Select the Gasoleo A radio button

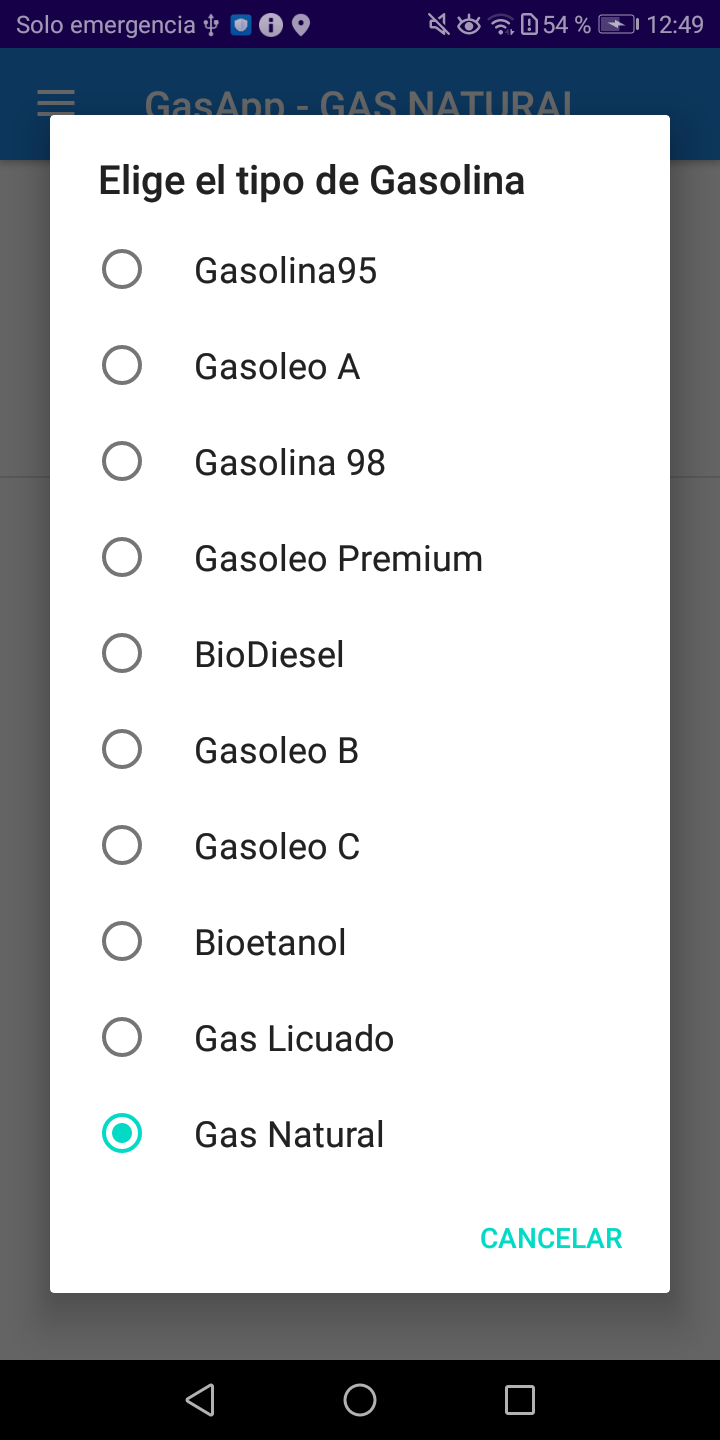(122, 366)
